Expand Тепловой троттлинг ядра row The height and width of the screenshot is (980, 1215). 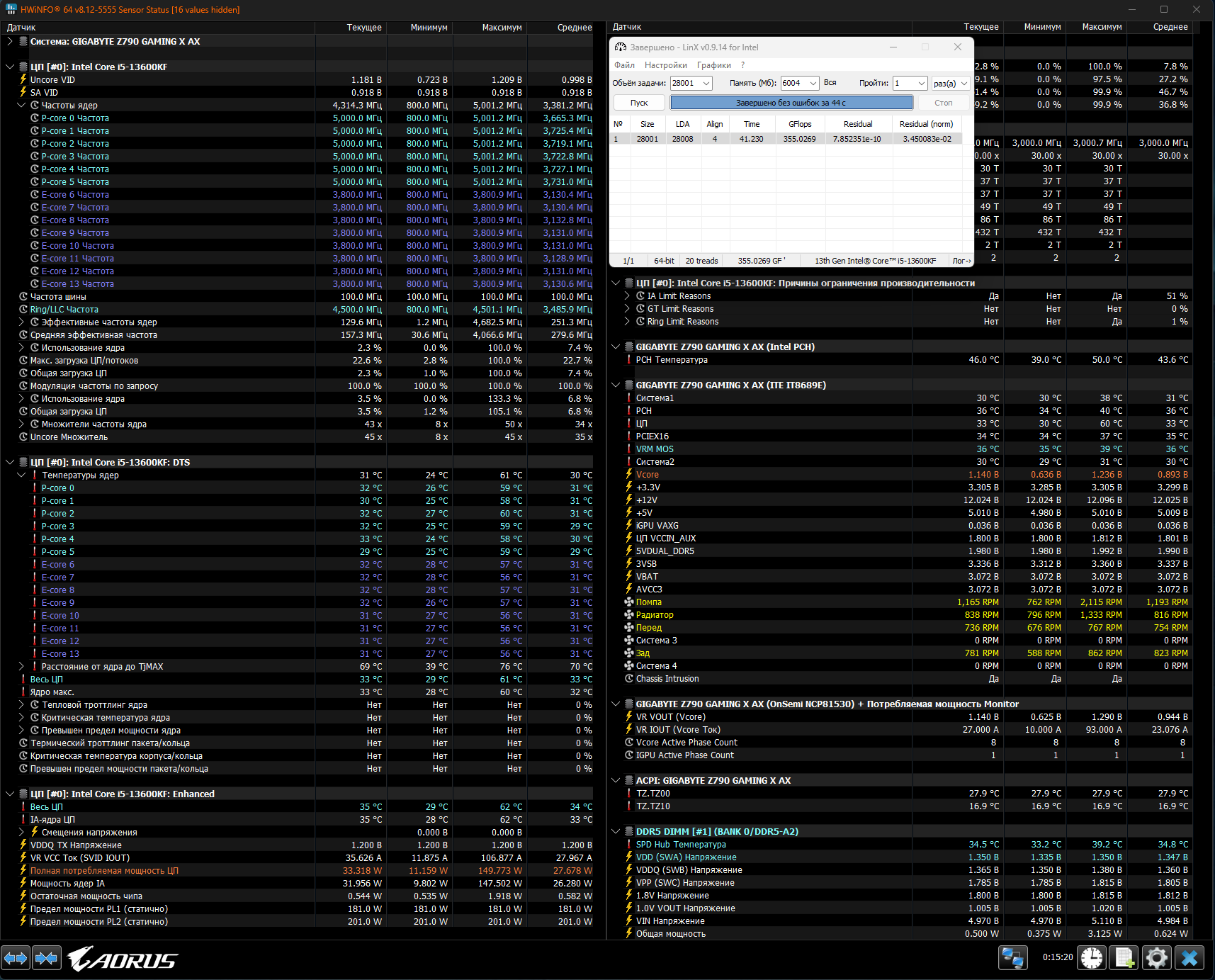click(x=21, y=704)
